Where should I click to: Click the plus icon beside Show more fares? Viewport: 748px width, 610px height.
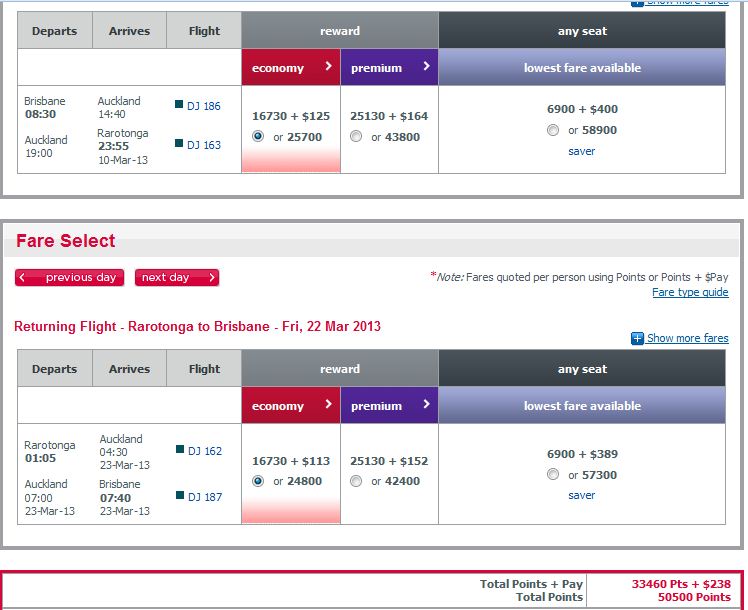tap(637, 339)
